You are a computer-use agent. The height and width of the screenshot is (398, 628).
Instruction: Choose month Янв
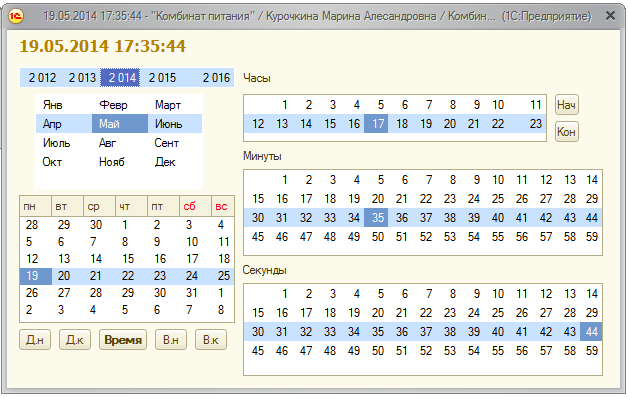(x=52, y=105)
